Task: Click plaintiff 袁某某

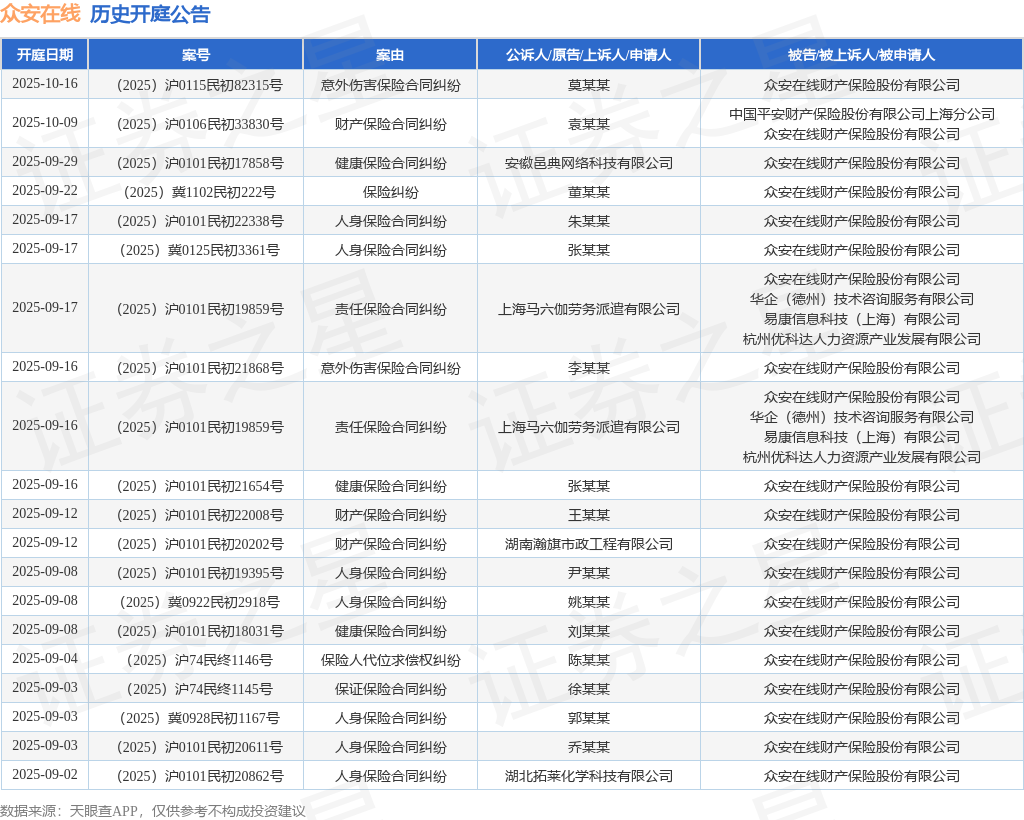Action: pyautogui.click(x=588, y=124)
